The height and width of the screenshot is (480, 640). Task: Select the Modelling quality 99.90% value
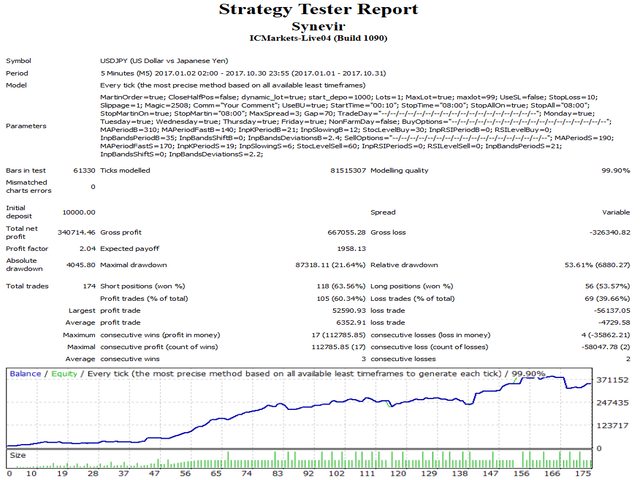(x=612, y=172)
